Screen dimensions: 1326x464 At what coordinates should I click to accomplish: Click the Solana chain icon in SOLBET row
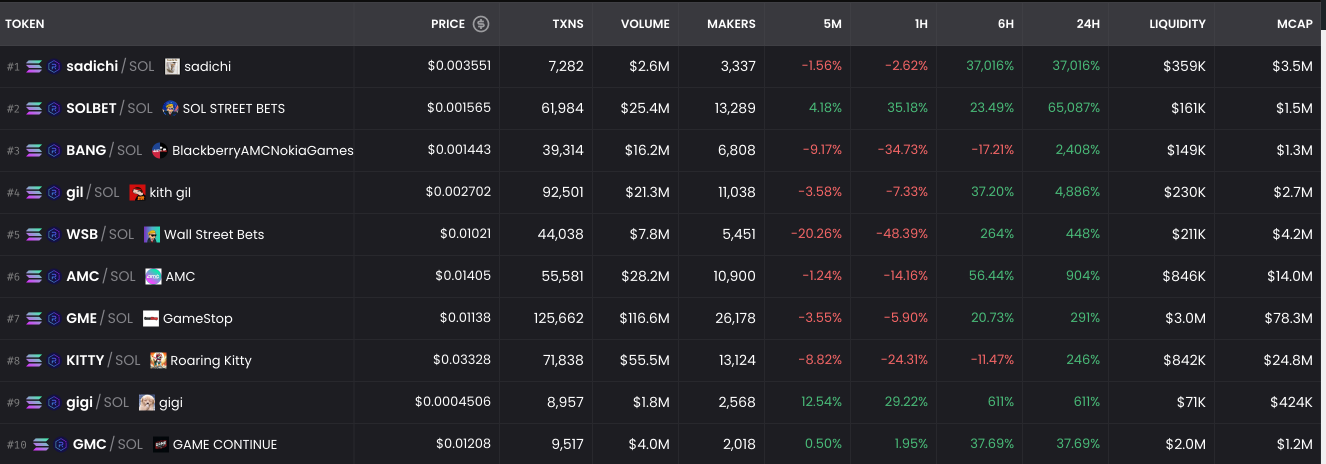pos(35,108)
